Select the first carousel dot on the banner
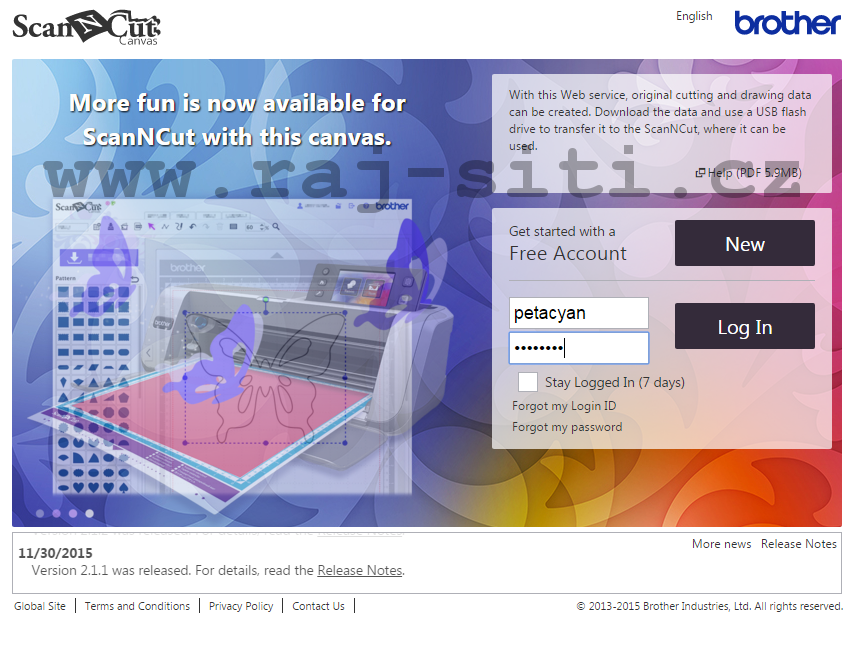Image resolution: width=858 pixels, height=660 pixels. pos(41,513)
